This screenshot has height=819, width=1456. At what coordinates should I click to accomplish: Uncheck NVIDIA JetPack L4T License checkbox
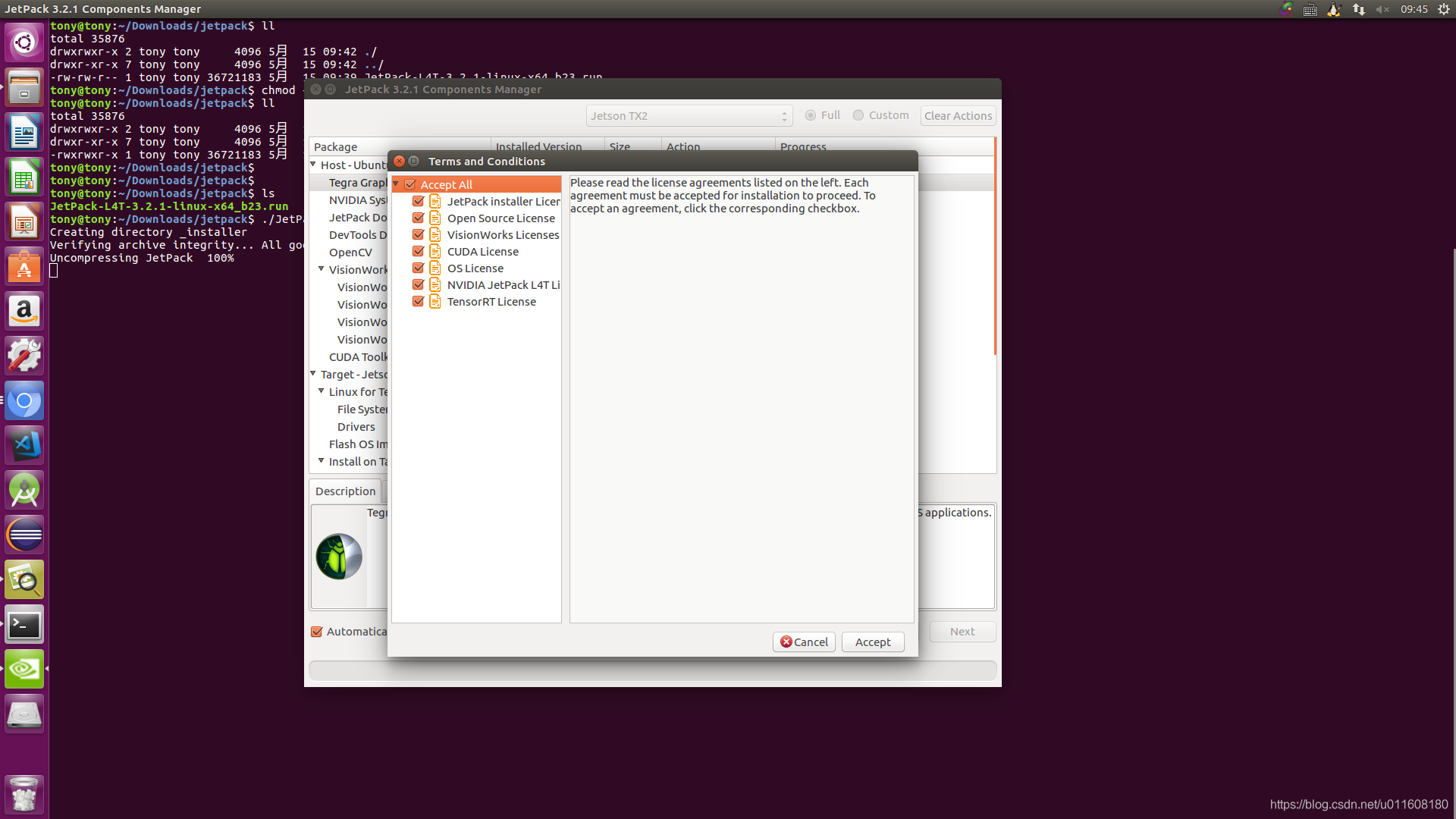(x=418, y=284)
